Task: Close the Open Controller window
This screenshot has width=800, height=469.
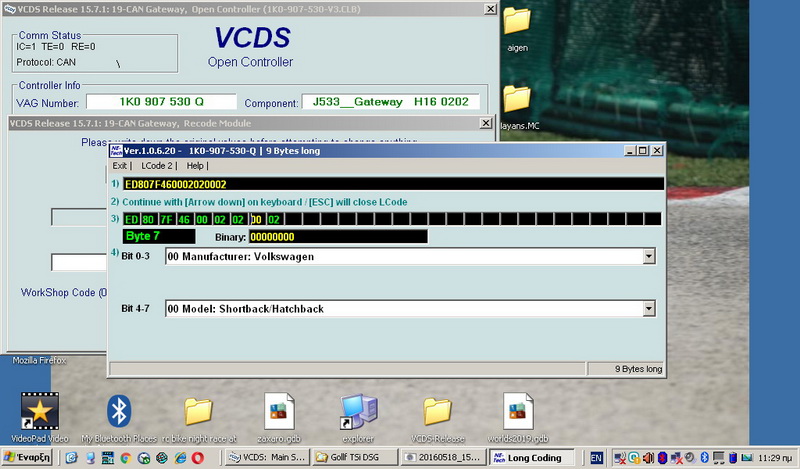Action: [490, 9]
